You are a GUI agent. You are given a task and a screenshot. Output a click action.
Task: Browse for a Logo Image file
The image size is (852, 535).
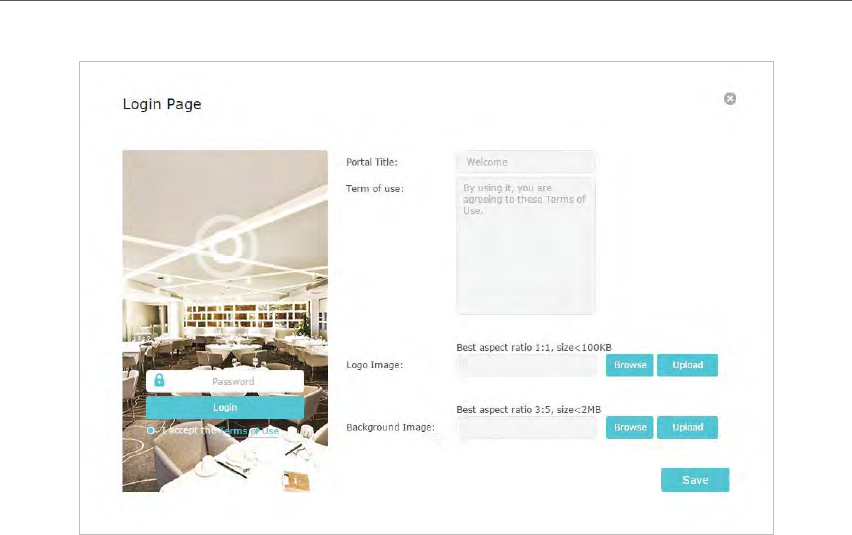click(630, 365)
